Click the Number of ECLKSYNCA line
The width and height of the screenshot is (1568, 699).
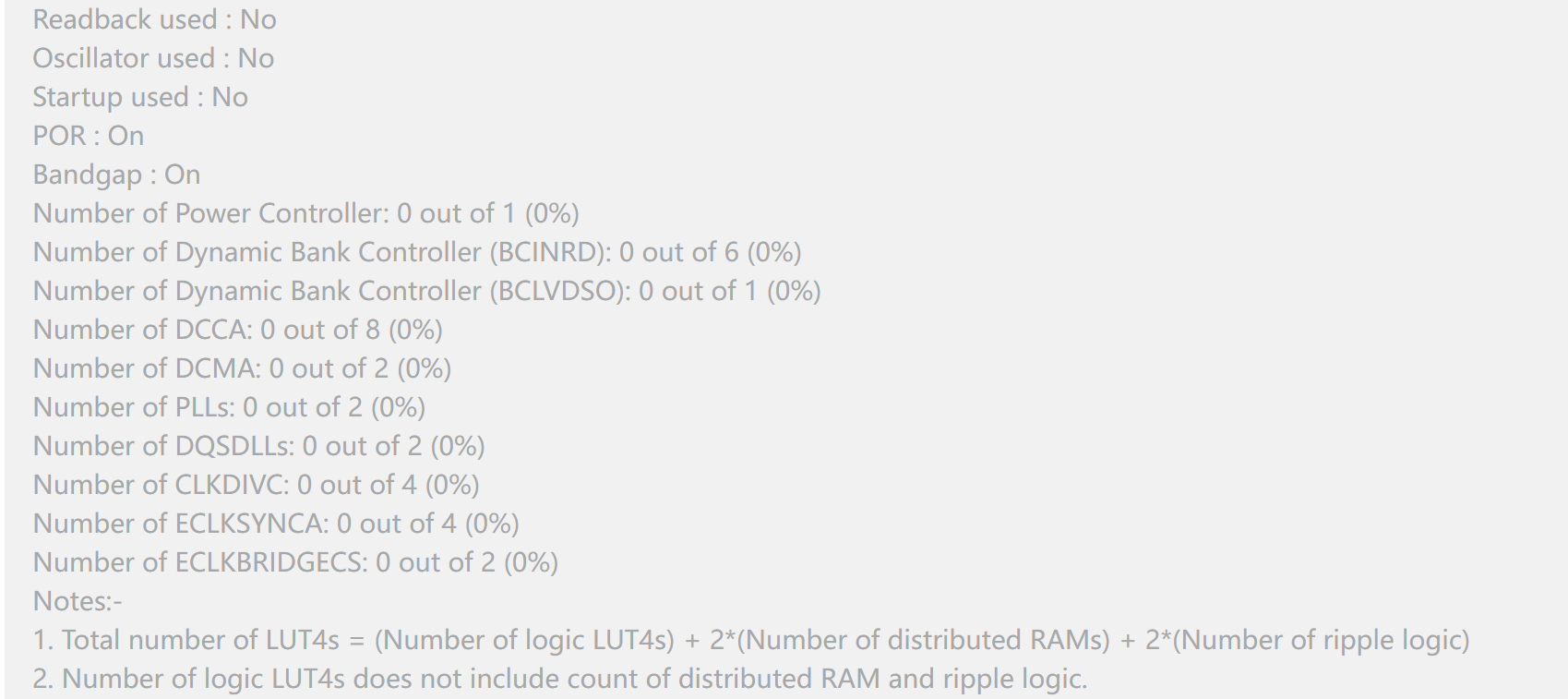click(x=277, y=524)
